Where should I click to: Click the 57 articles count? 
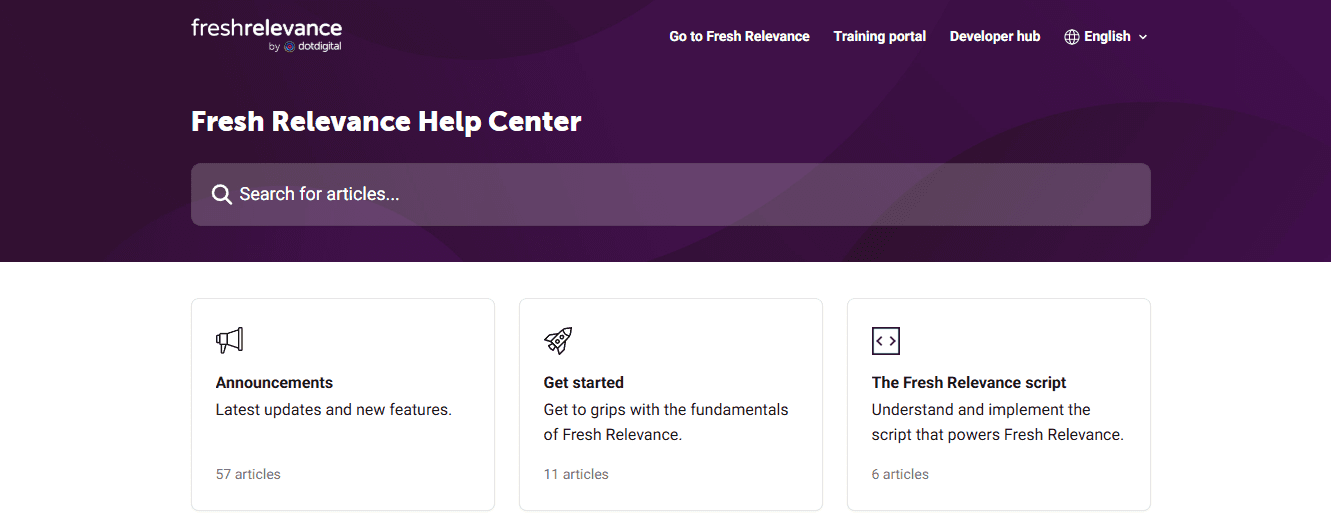point(248,474)
